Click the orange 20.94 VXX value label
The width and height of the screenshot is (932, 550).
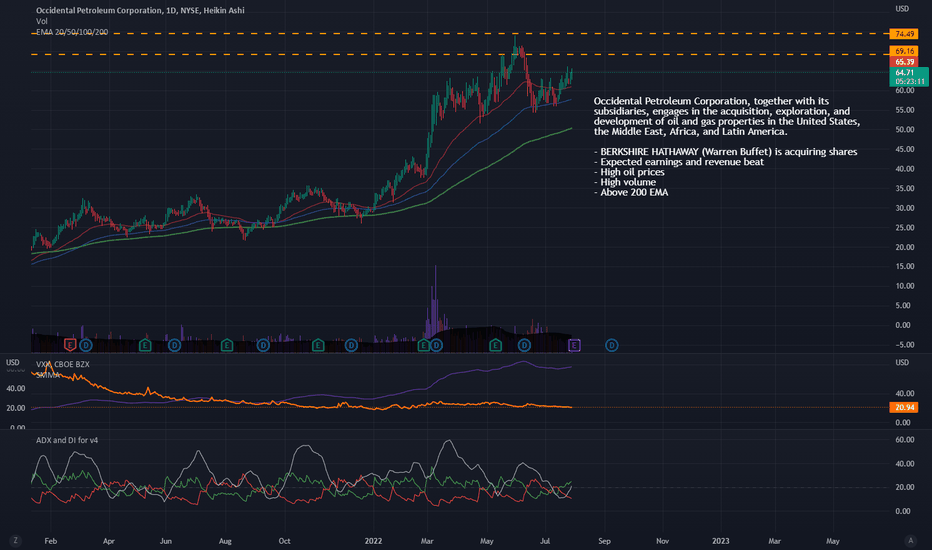point(904,407)
